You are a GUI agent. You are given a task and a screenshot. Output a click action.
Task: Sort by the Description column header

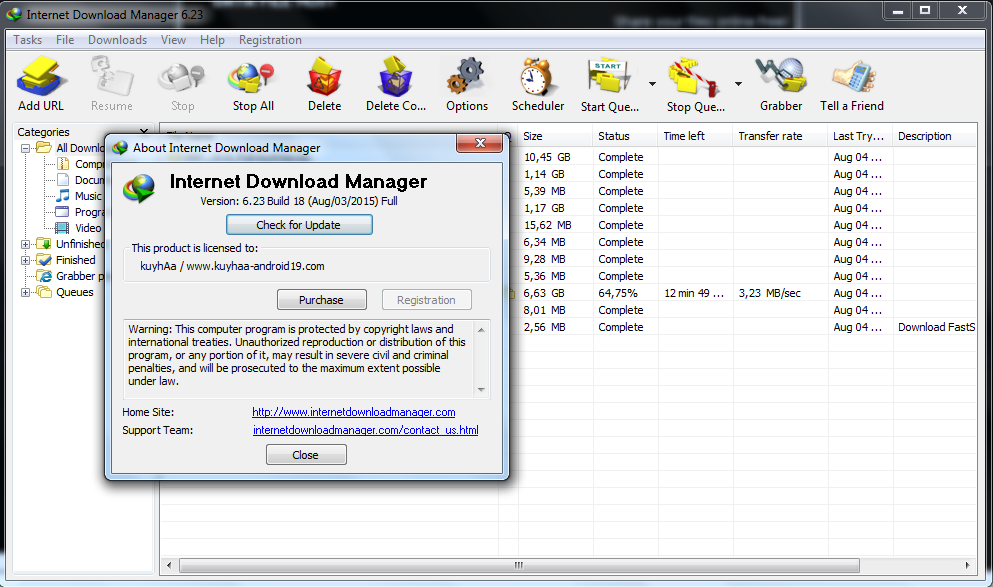click(934, 136)
